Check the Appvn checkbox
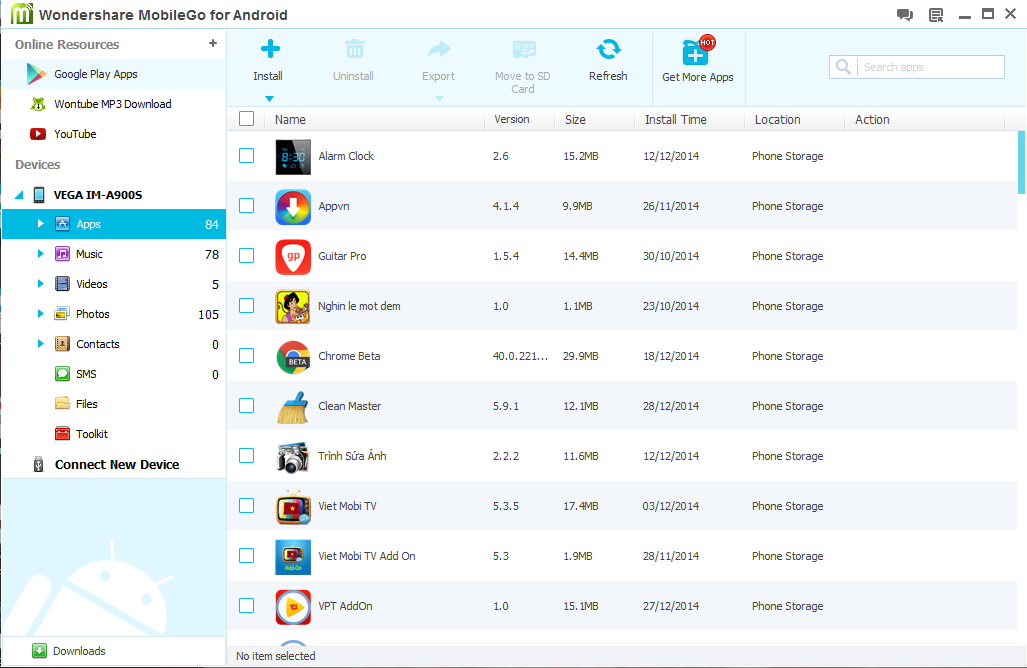The width and height of the screenshot is (1027, 668). 246,206
